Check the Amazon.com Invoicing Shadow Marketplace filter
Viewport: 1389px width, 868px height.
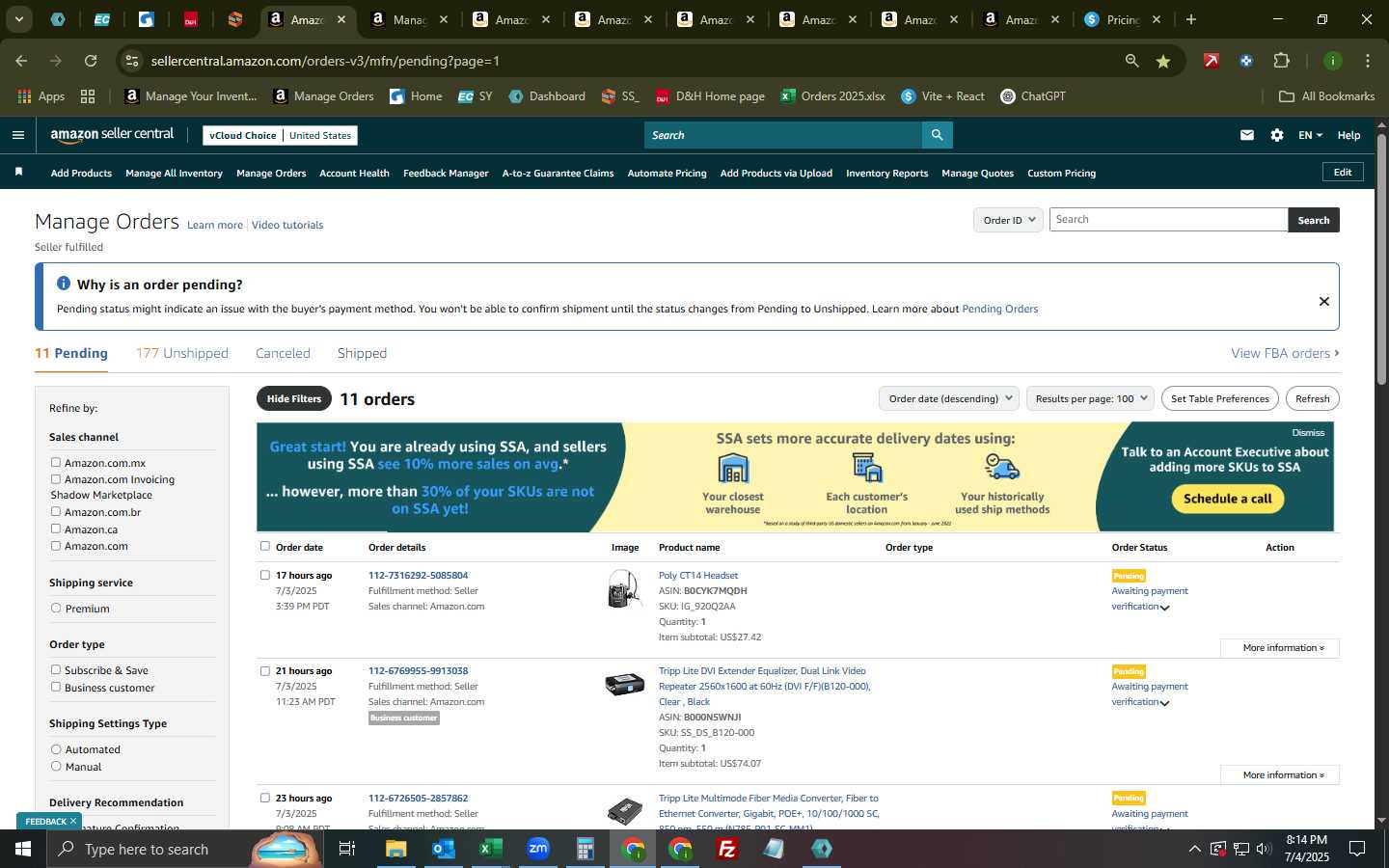point(56,478)
